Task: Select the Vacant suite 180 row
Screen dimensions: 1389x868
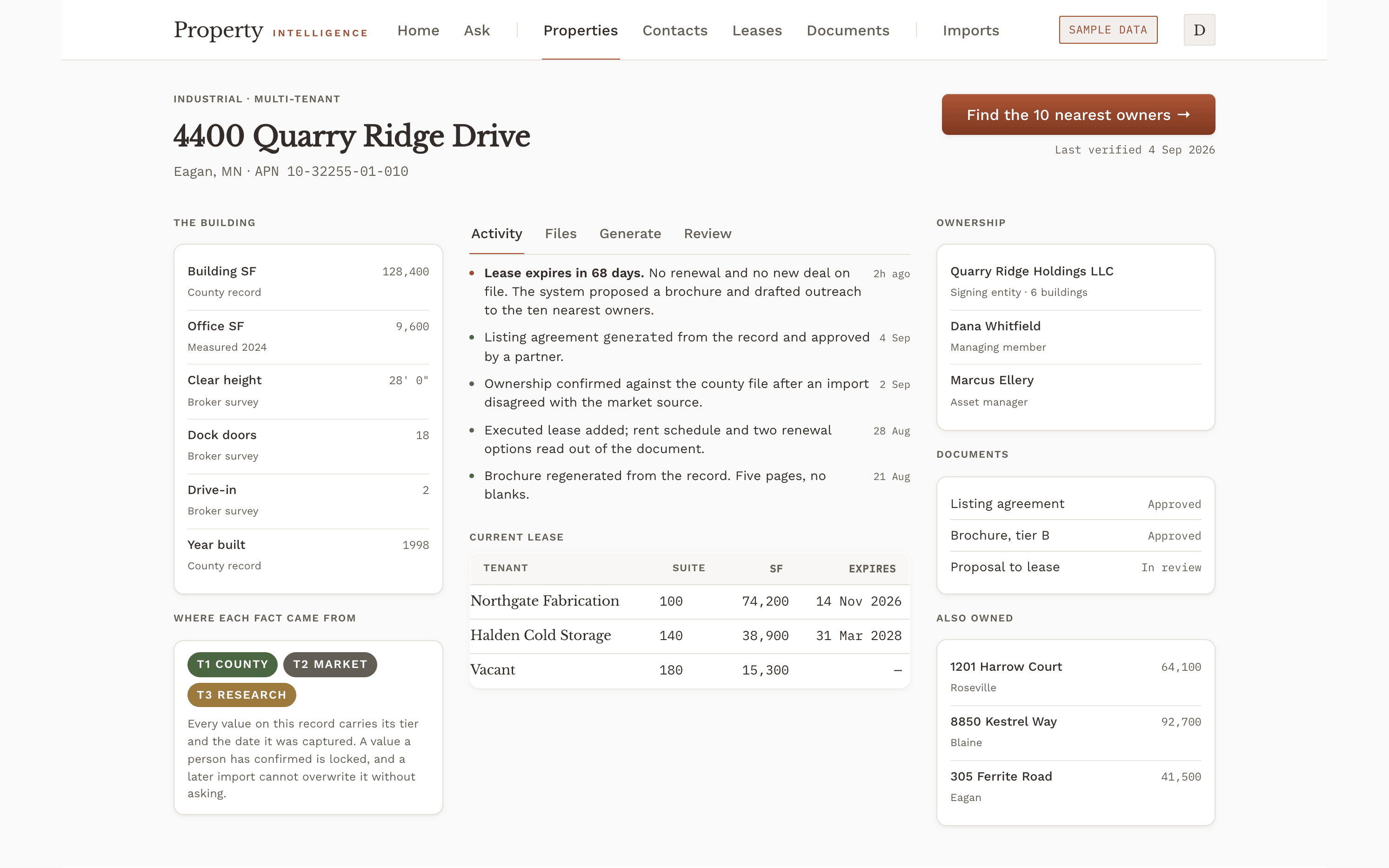Action: (689, 670)
